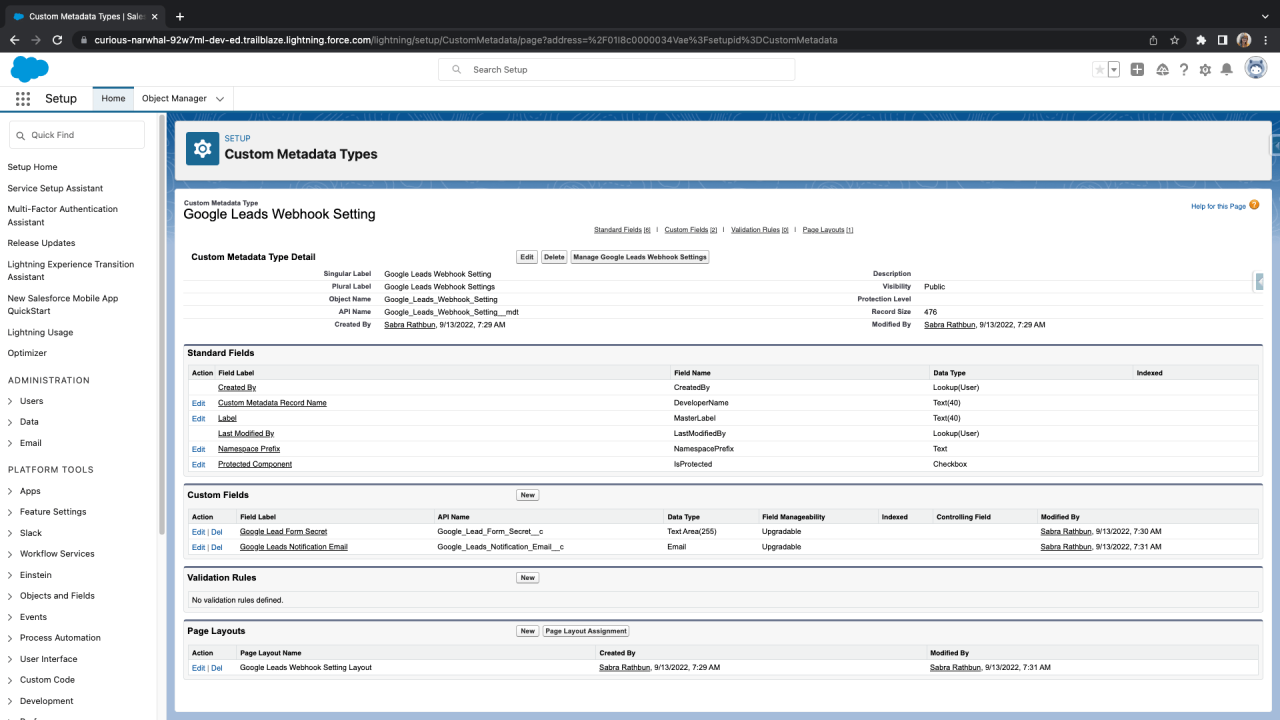
Task: Open Service Setup Assistant
Action: [55, 188]
